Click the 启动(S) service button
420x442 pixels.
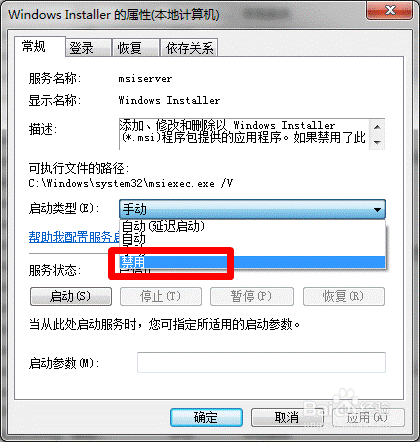coord(71,296)
